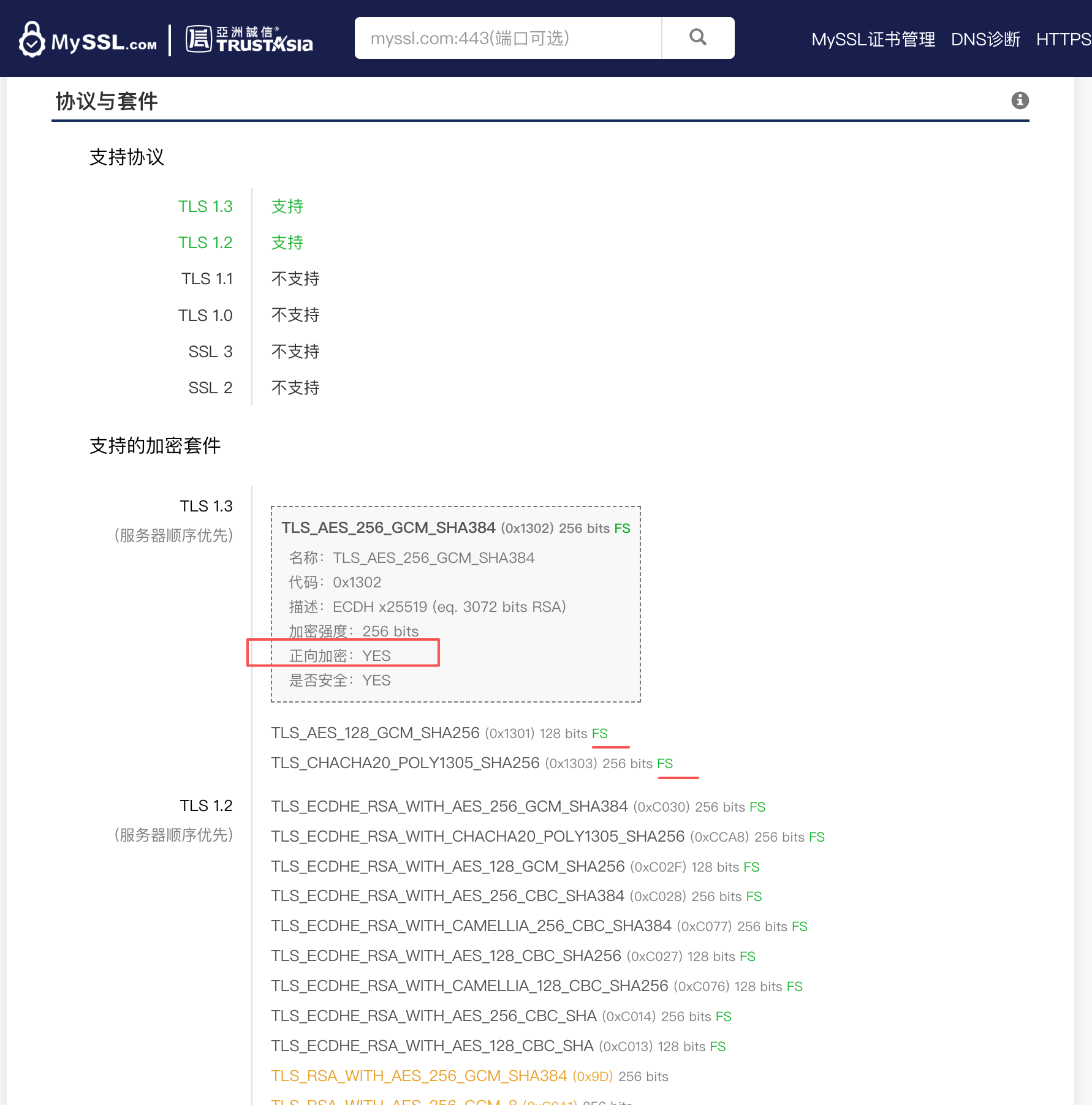
Task: Click the 支持的加密套件 subsection heading
Action: (155, 446)
